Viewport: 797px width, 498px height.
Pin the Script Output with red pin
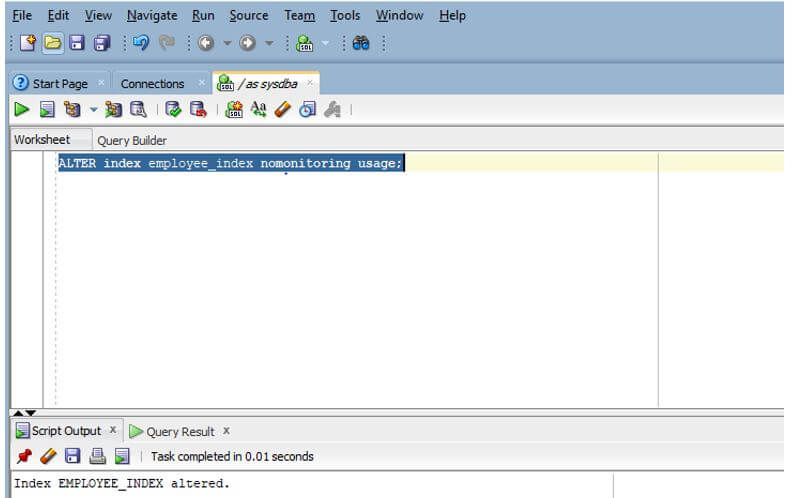24,456
